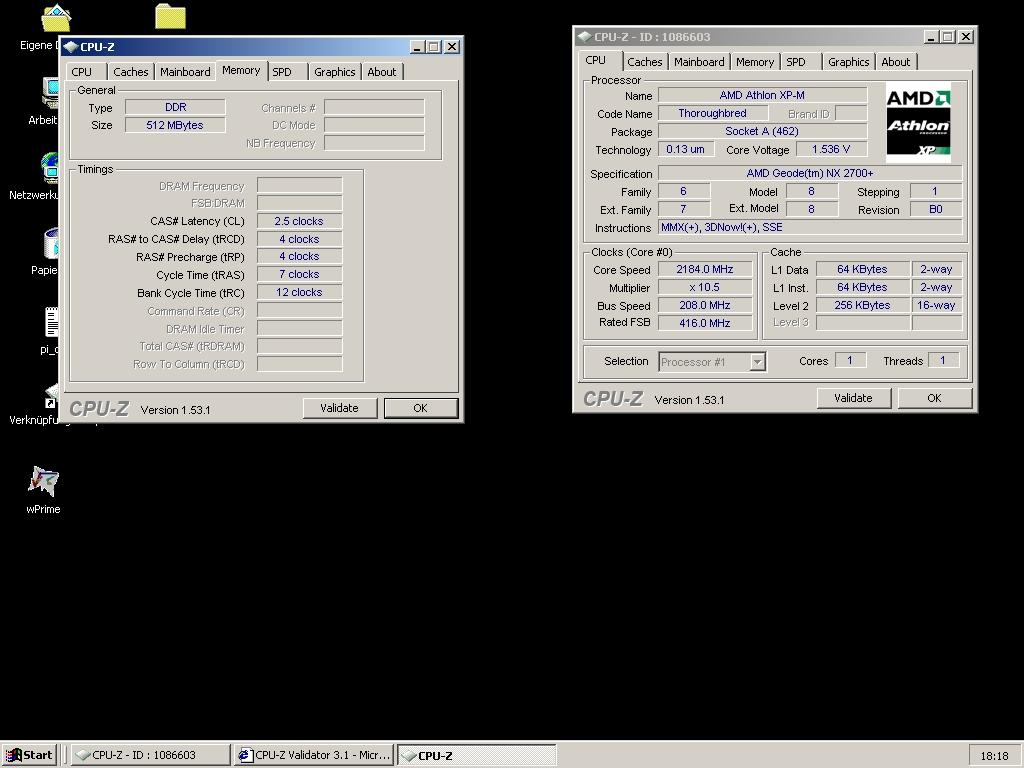The image size is (1024, 768).
Task: Click the DDR memory type field
Action: click(176, 107)
